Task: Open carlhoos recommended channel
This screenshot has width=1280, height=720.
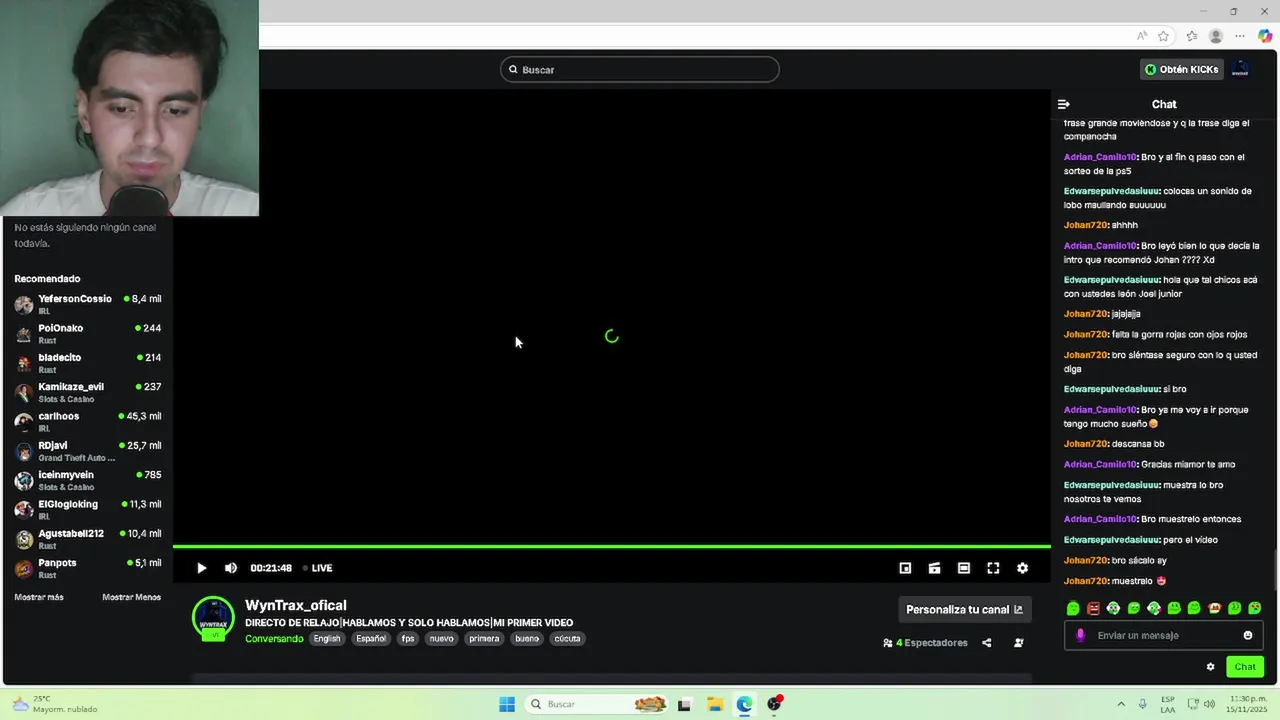Action: [x=88, y=421]
